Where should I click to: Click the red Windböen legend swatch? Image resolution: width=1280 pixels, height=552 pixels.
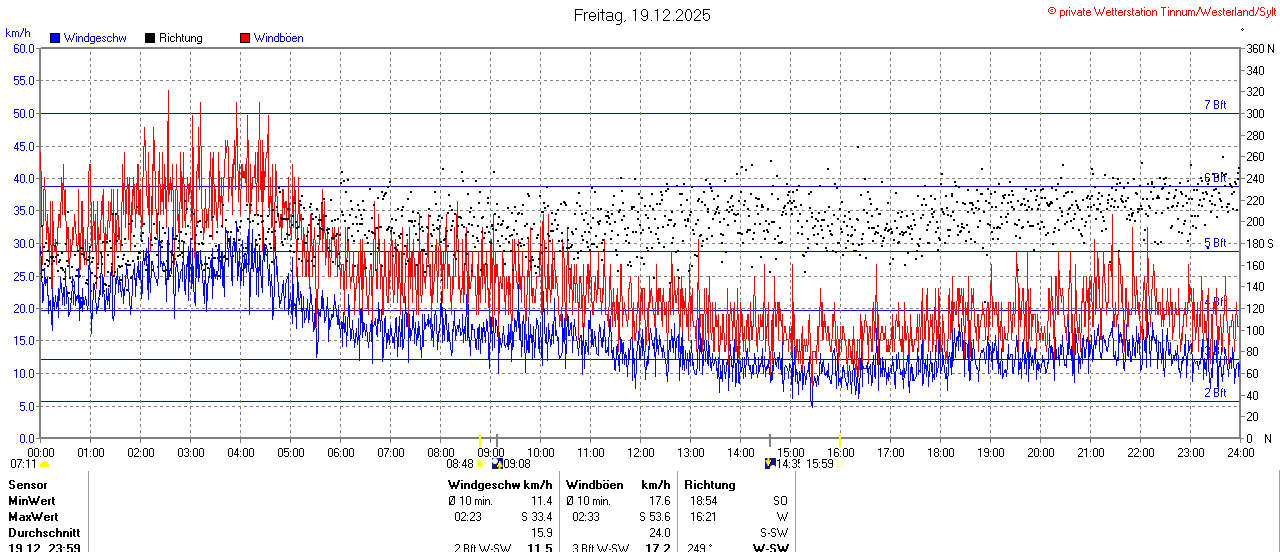(x=245, y=38)
